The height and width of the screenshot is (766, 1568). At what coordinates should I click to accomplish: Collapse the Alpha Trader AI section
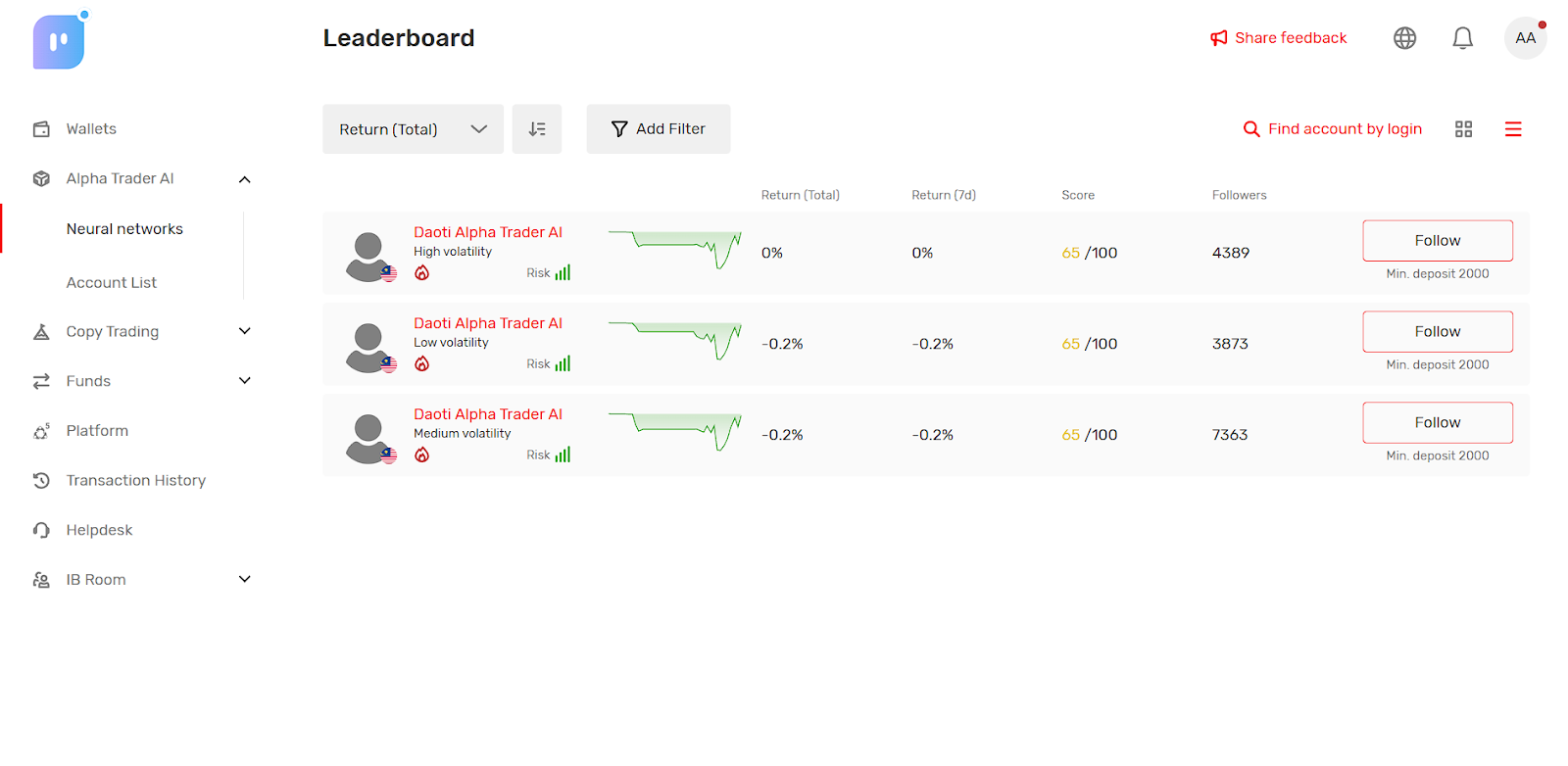[x=245, y=179]
